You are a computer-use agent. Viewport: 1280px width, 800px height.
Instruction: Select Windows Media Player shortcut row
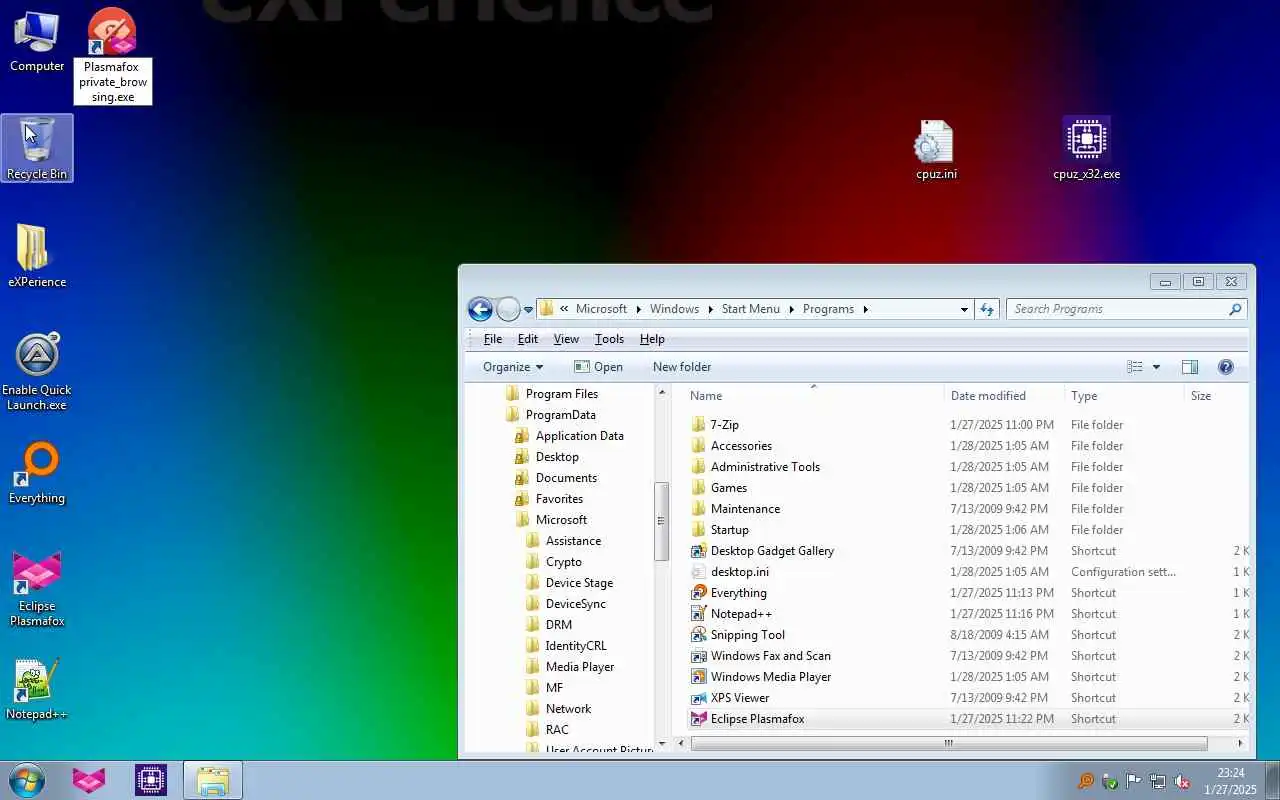point(968,677)
